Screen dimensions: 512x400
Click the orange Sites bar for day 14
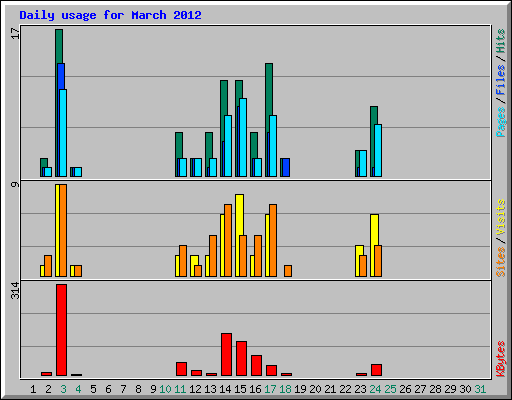pyautogui.click(x=228, y=240)
